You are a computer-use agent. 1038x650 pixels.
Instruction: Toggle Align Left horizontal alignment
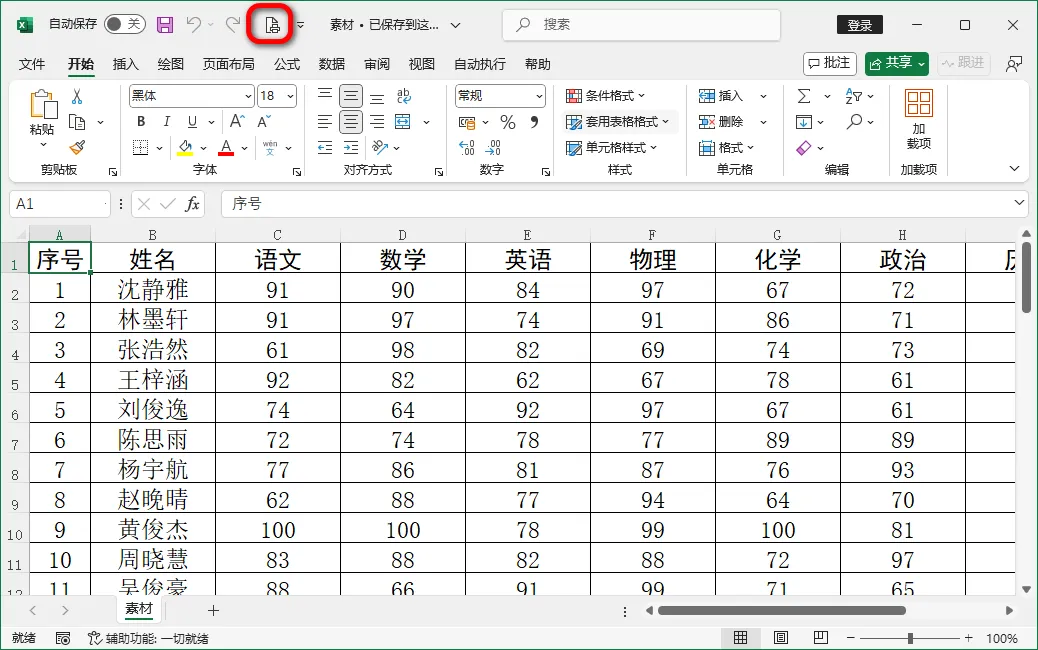click(x=324, y=122)
